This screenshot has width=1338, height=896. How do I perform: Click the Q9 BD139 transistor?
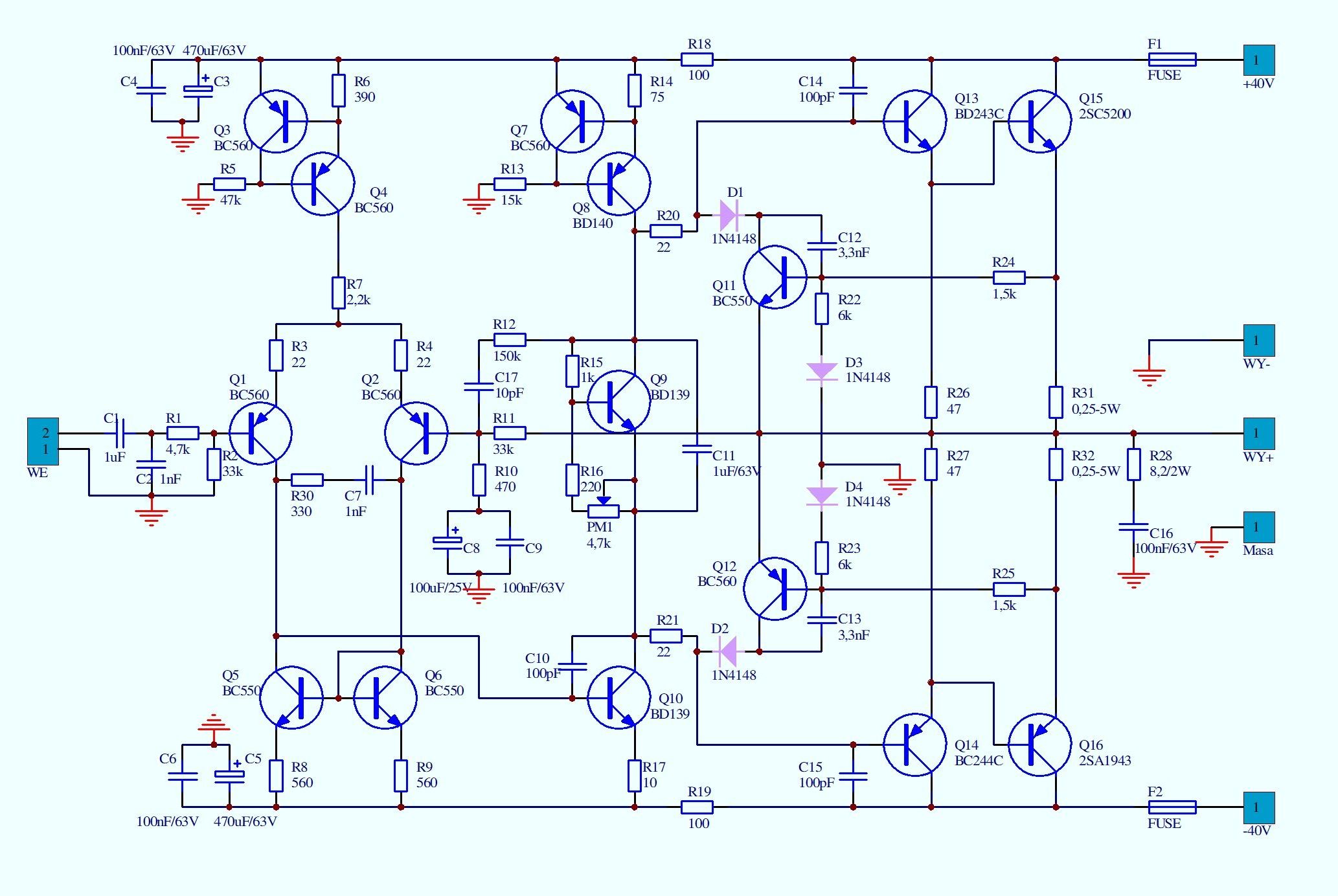coord(618,402)
